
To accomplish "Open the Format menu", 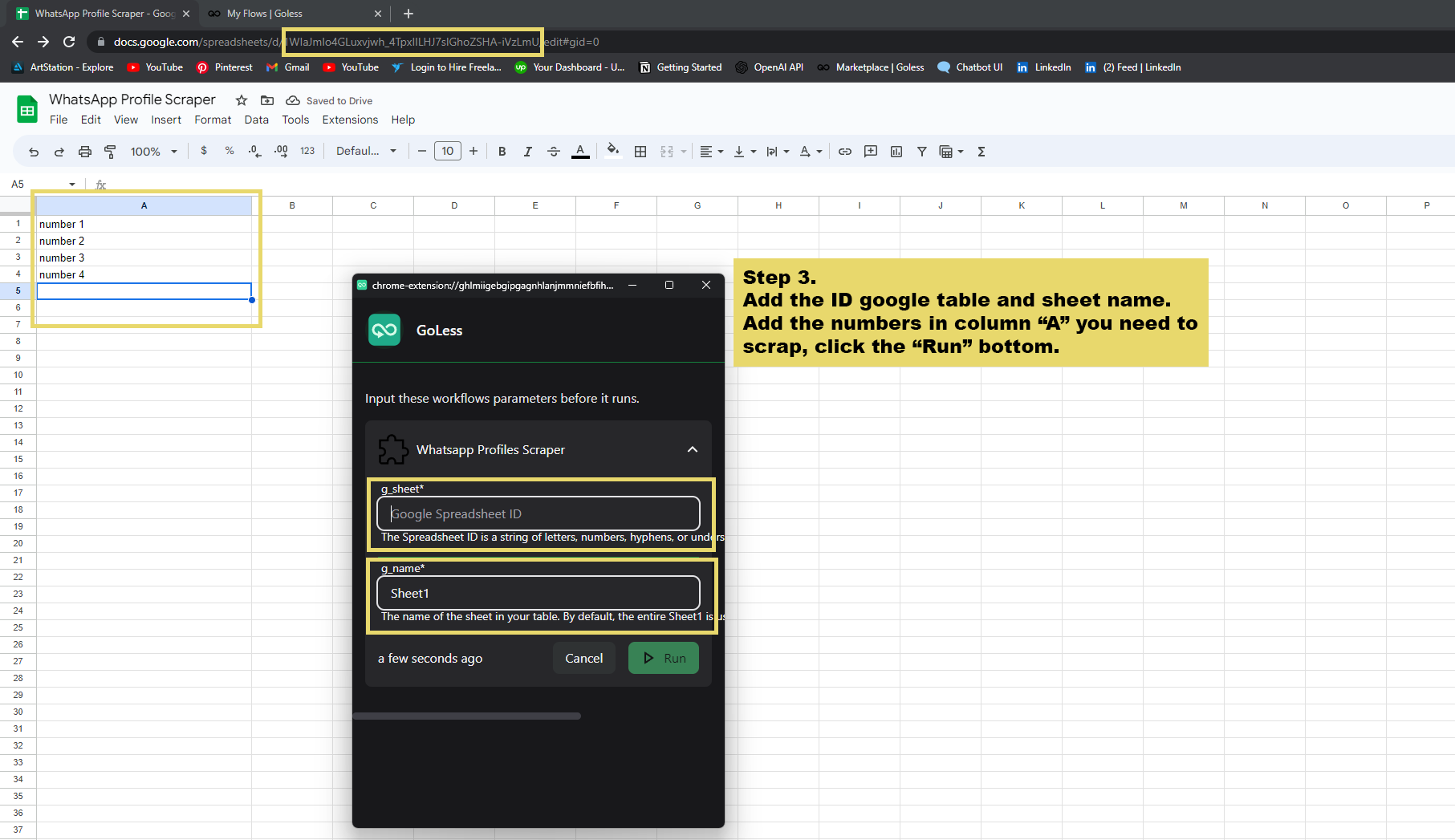I will pyautogui.click(x=213, y=120).
